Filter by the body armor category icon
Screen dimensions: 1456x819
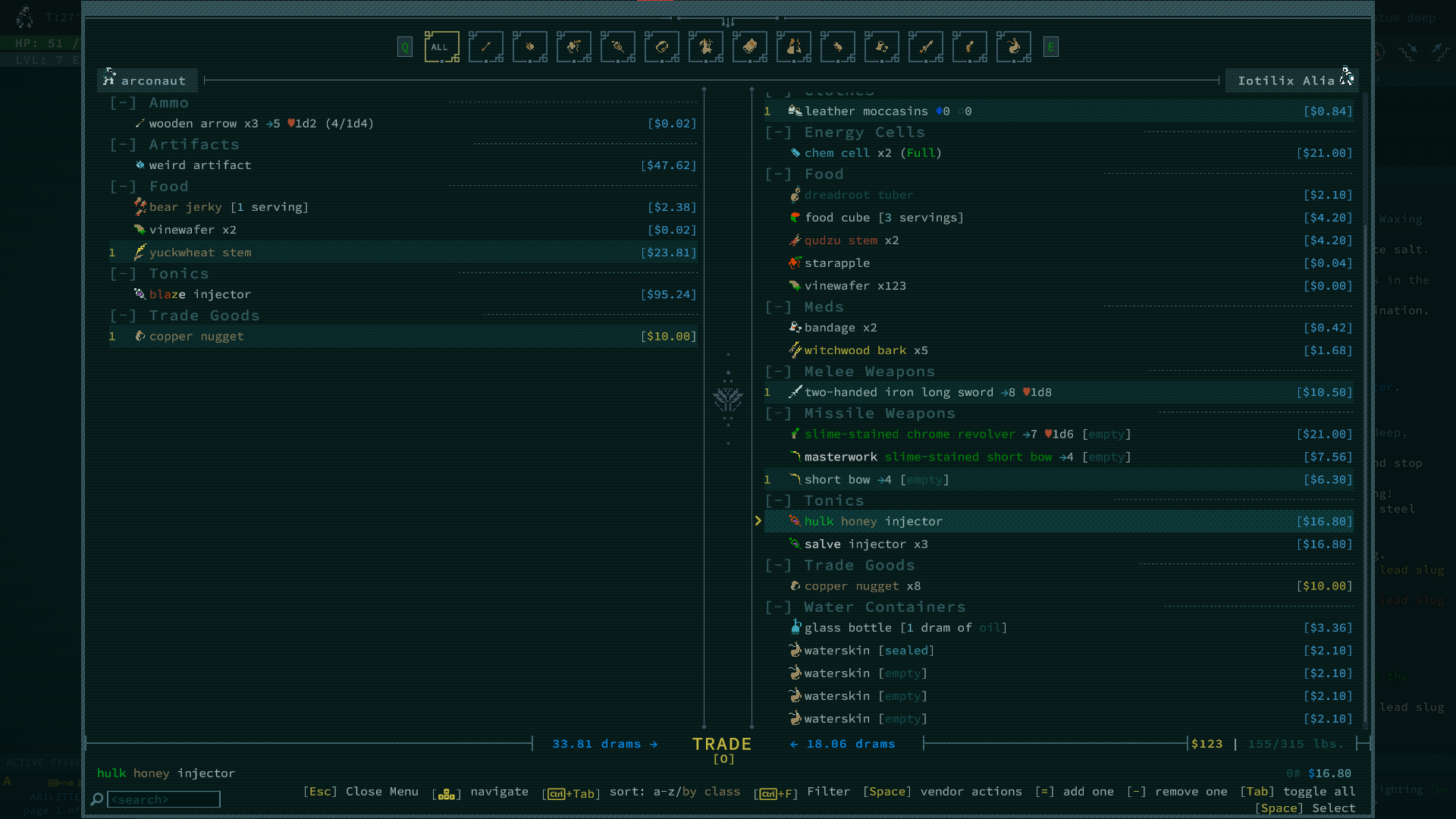point(705,47)
